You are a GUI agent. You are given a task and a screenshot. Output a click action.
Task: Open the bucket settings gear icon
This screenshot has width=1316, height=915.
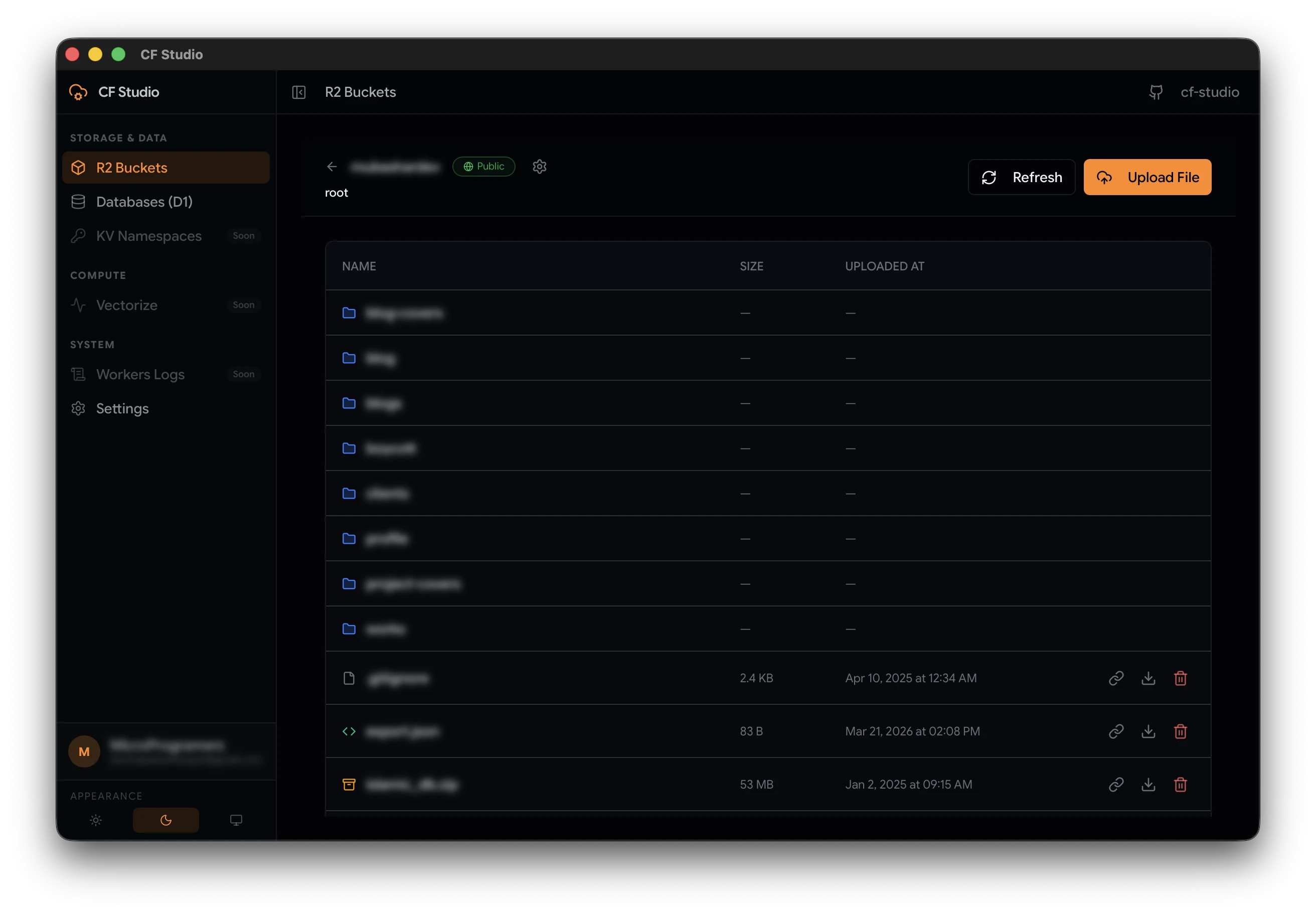pyautogui.click(x=539, y=166)
